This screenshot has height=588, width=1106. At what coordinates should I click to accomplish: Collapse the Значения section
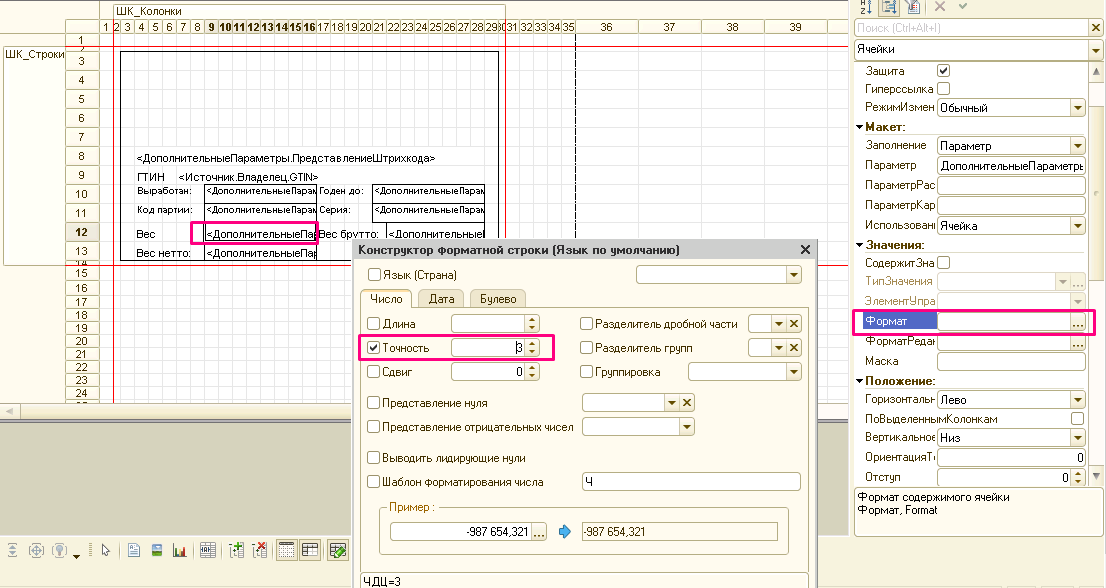(x=860, y=245)
